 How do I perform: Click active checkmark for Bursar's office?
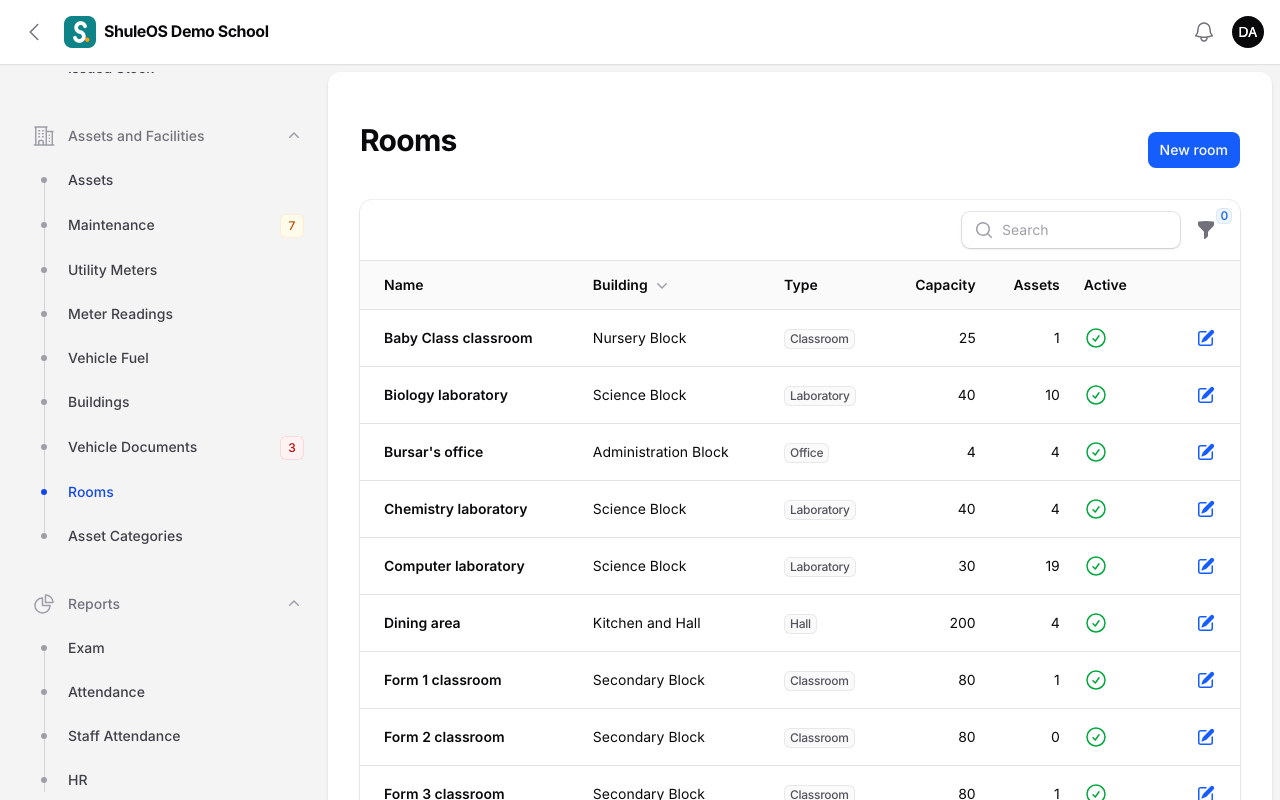point(1096,452)
